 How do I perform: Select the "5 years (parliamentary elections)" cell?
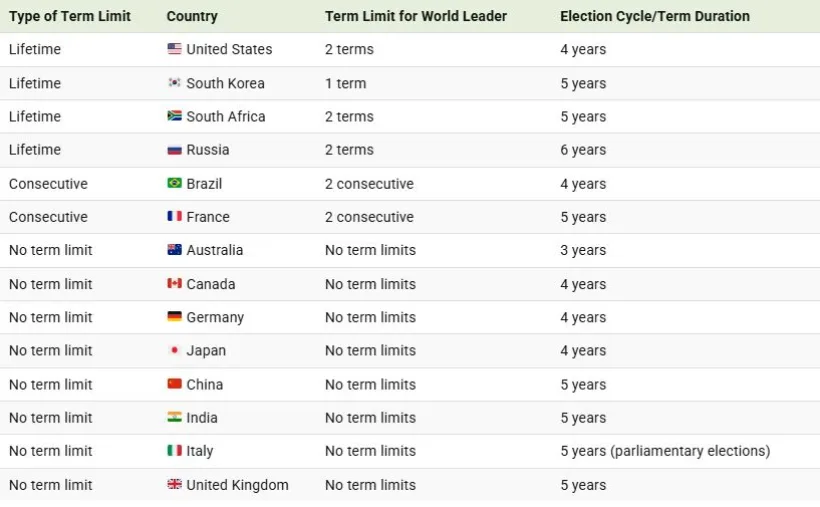[x=665, y=451]
